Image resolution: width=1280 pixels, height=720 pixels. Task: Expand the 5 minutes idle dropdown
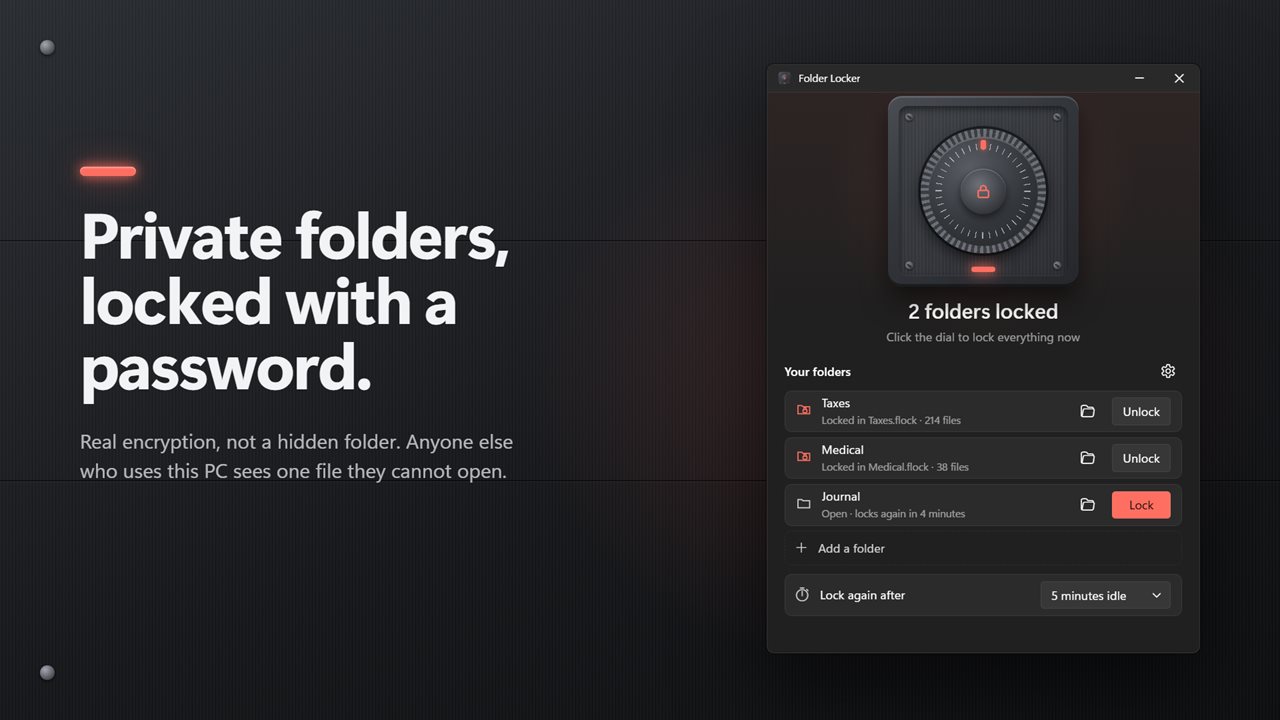tap(1106, 596)
